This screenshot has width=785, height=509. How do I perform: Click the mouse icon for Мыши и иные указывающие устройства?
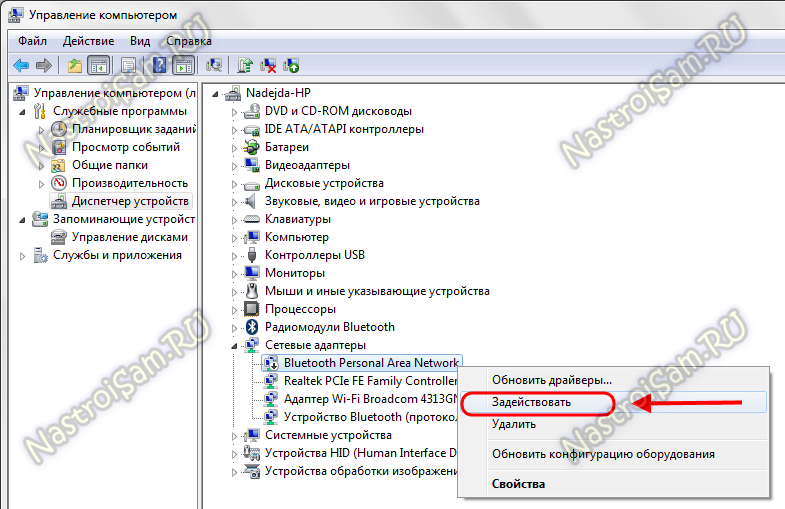(252, 291)
